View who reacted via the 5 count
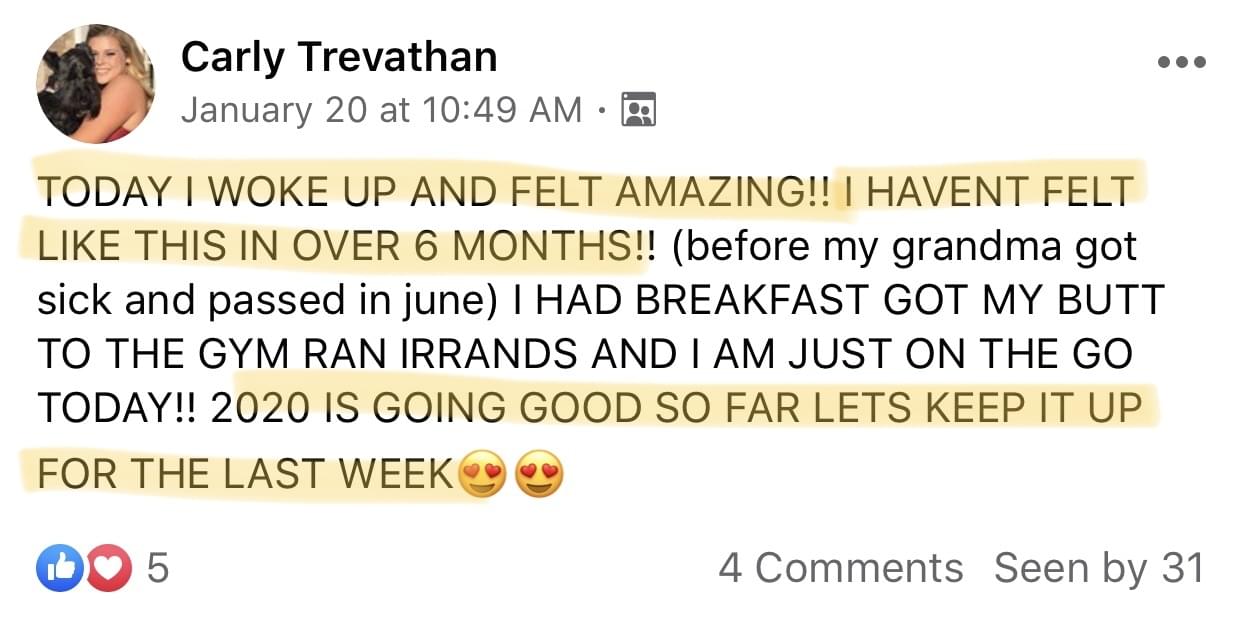This screenshot has width=1242, height=618. [x=158, y=569]
